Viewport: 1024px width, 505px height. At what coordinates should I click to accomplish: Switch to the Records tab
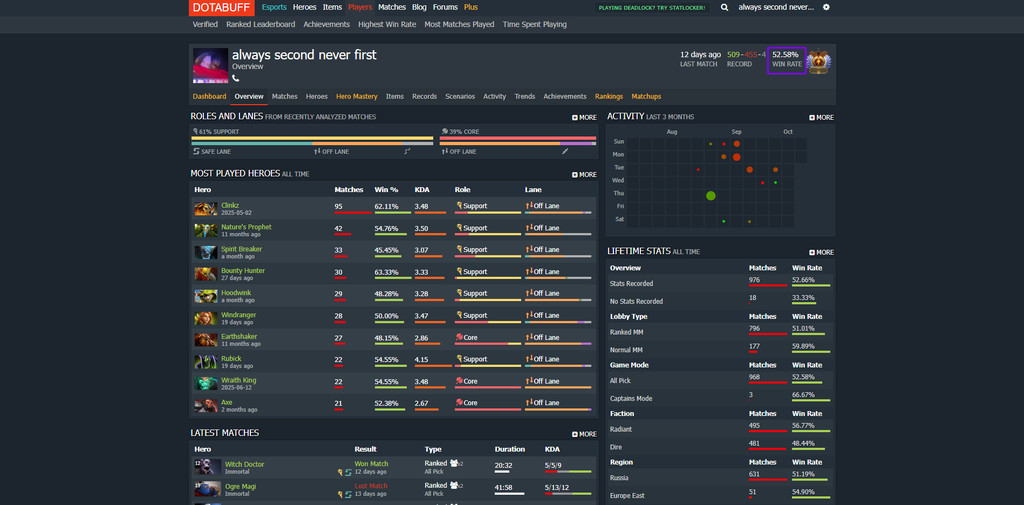coord(424,97)
